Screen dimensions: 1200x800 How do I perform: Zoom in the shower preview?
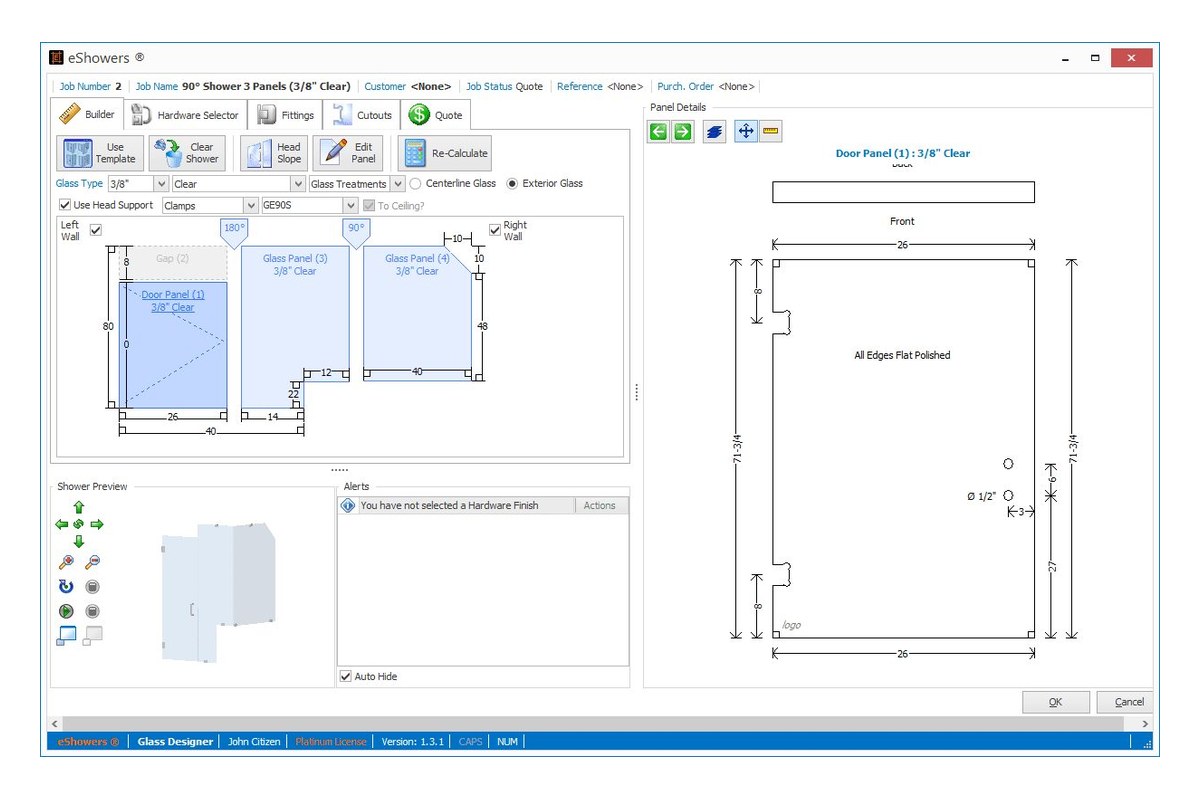[67, 562]
